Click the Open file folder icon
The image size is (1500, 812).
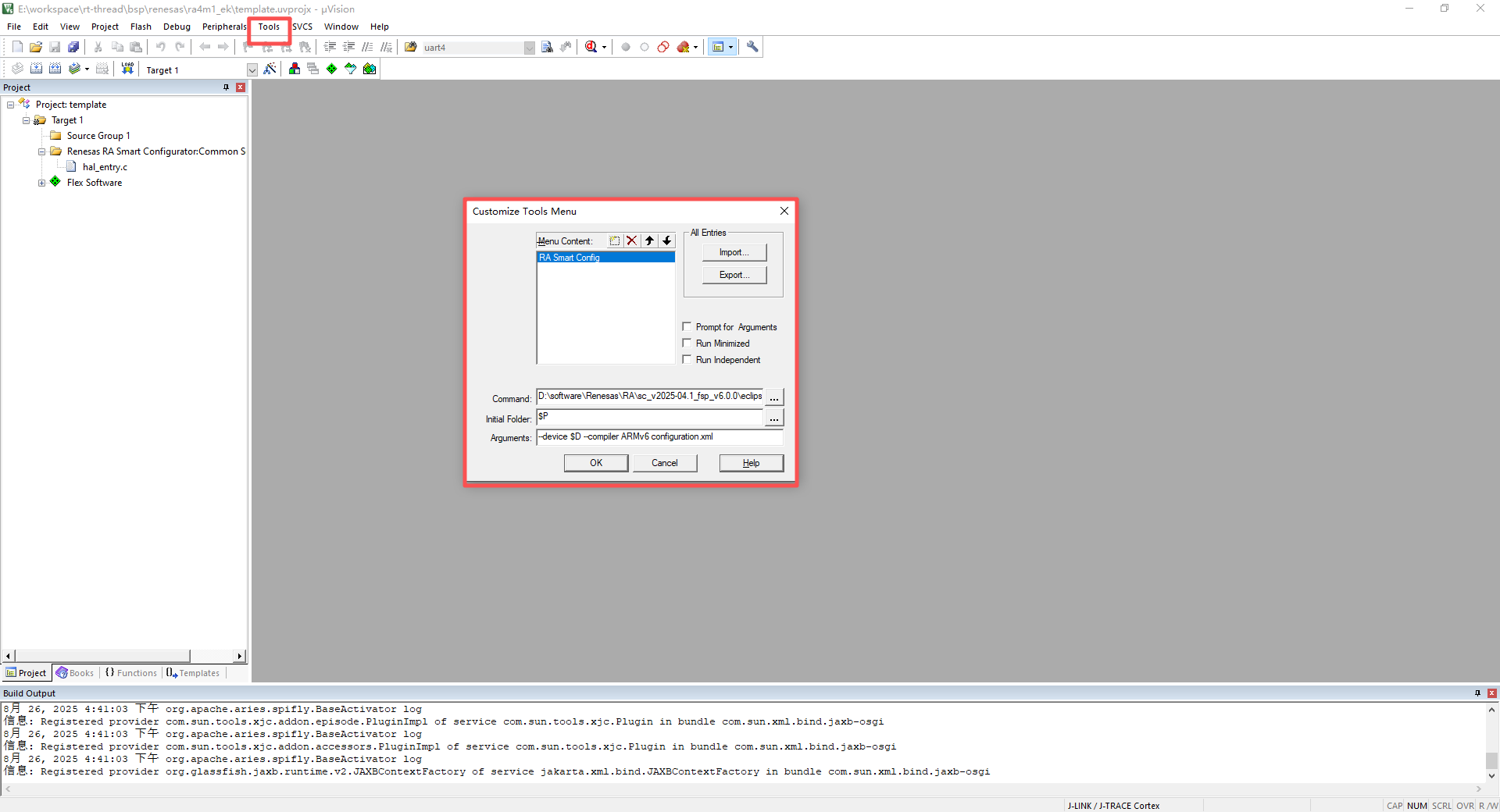click(36, 47)
